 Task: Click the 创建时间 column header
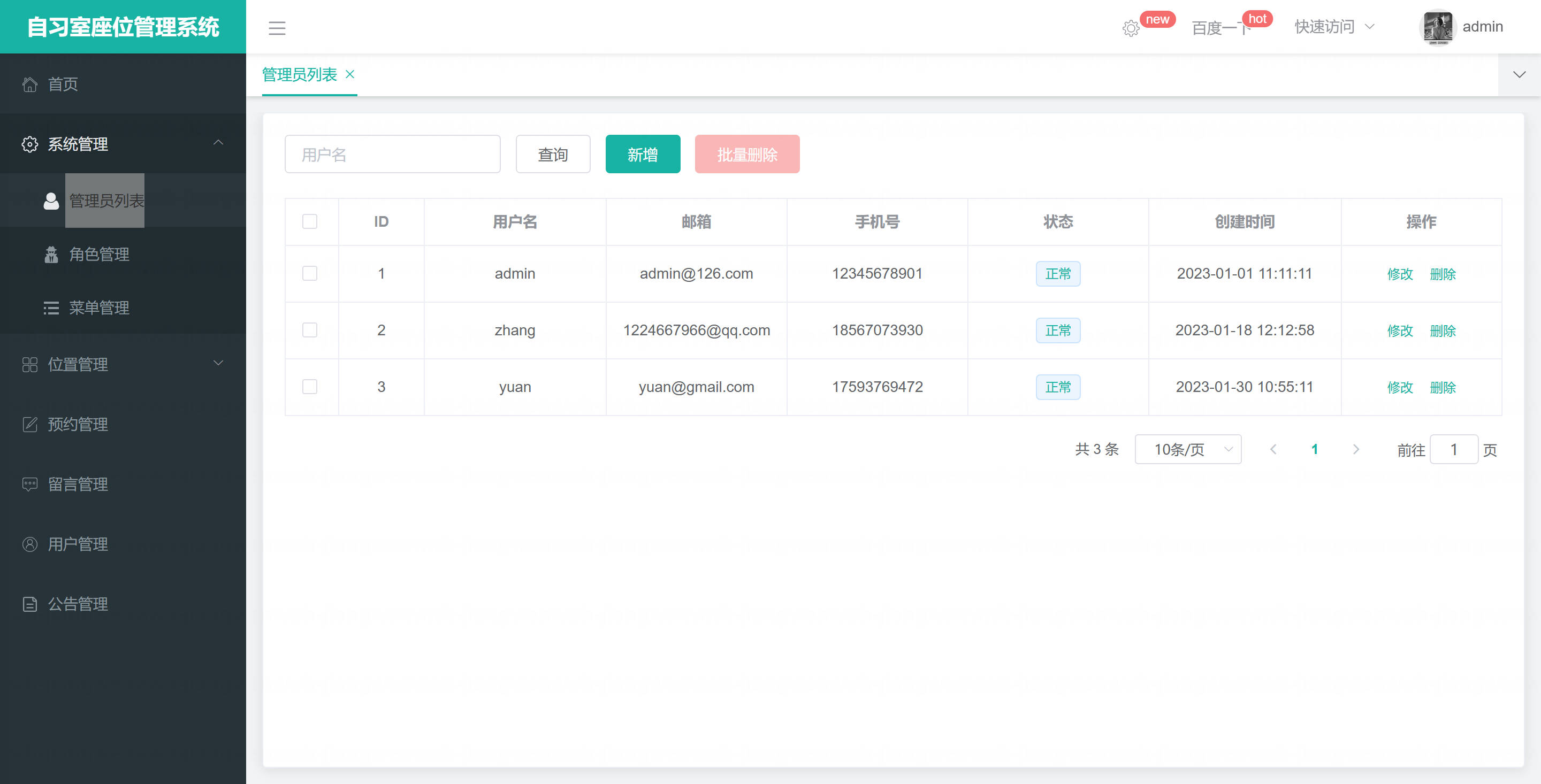pyautogui.click(x=1244, y=222)
